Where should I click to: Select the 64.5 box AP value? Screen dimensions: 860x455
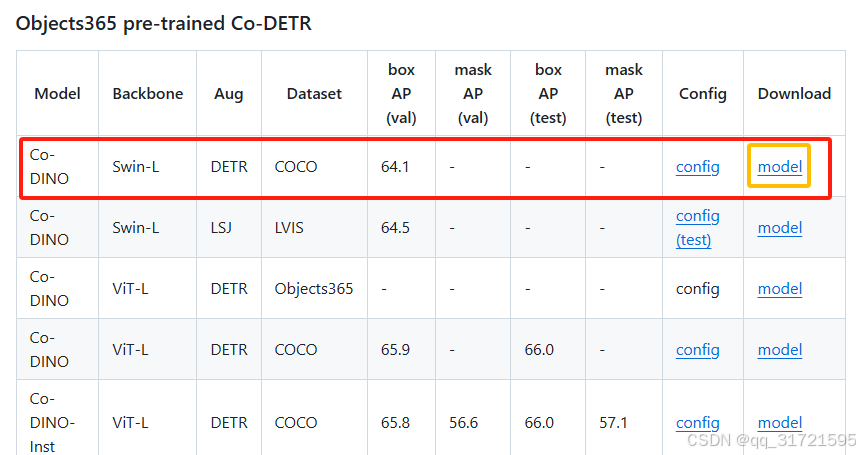coord(395,228)
